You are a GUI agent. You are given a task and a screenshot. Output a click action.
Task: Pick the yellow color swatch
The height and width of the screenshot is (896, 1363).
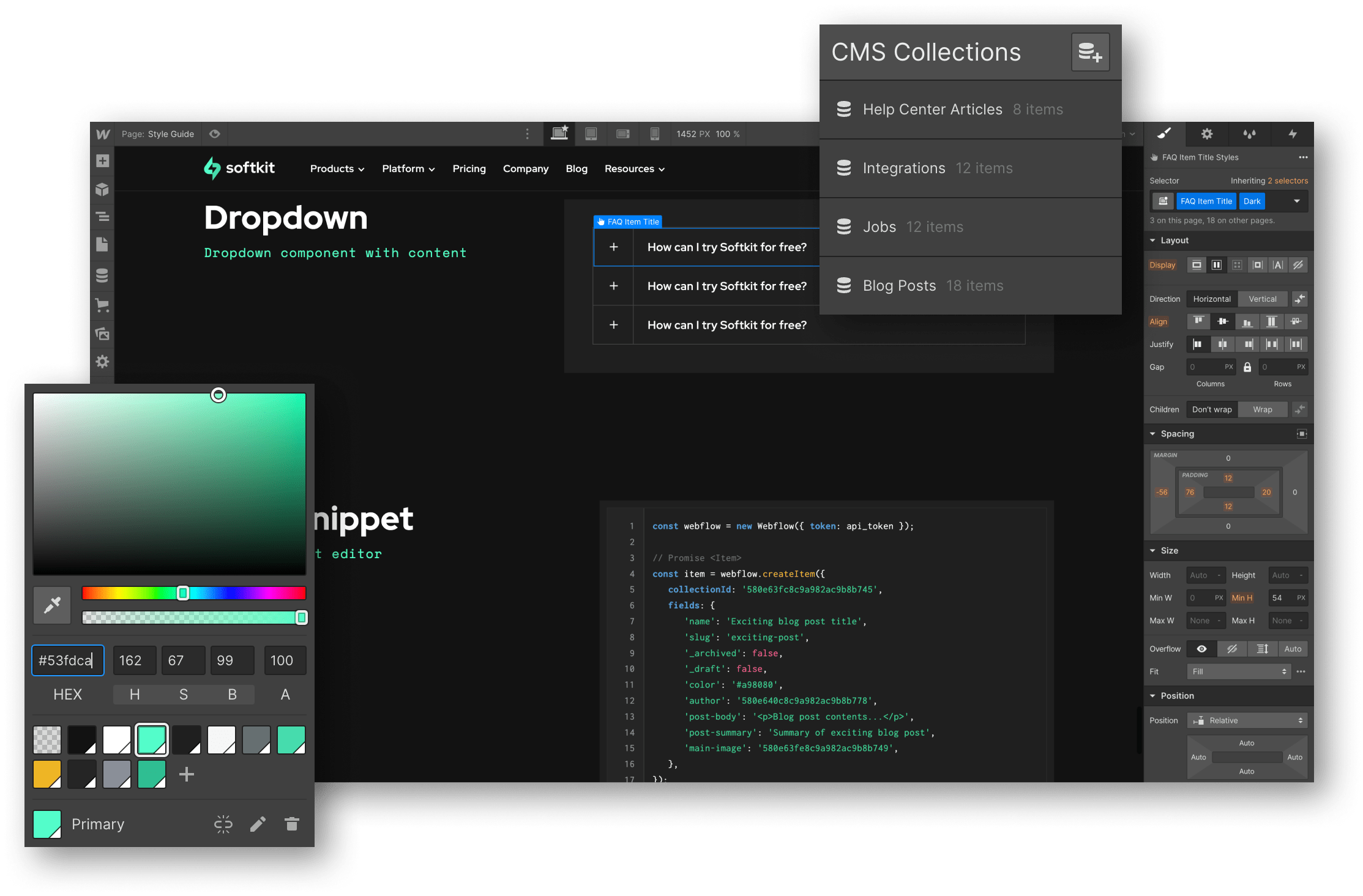[47, 774]
